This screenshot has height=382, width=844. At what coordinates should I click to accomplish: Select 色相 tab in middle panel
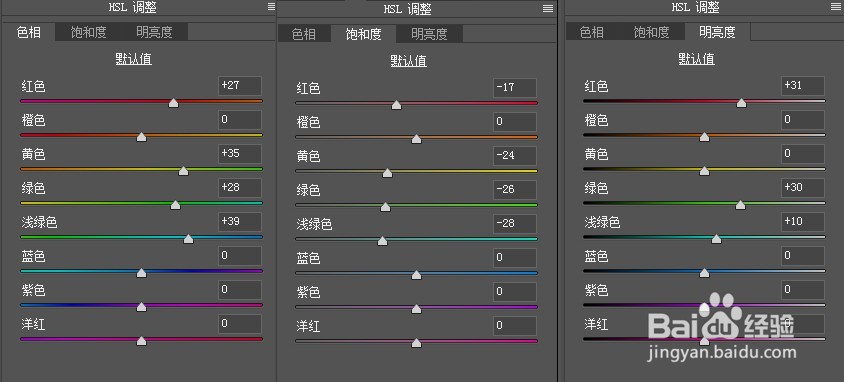click(x=304, y=34)
